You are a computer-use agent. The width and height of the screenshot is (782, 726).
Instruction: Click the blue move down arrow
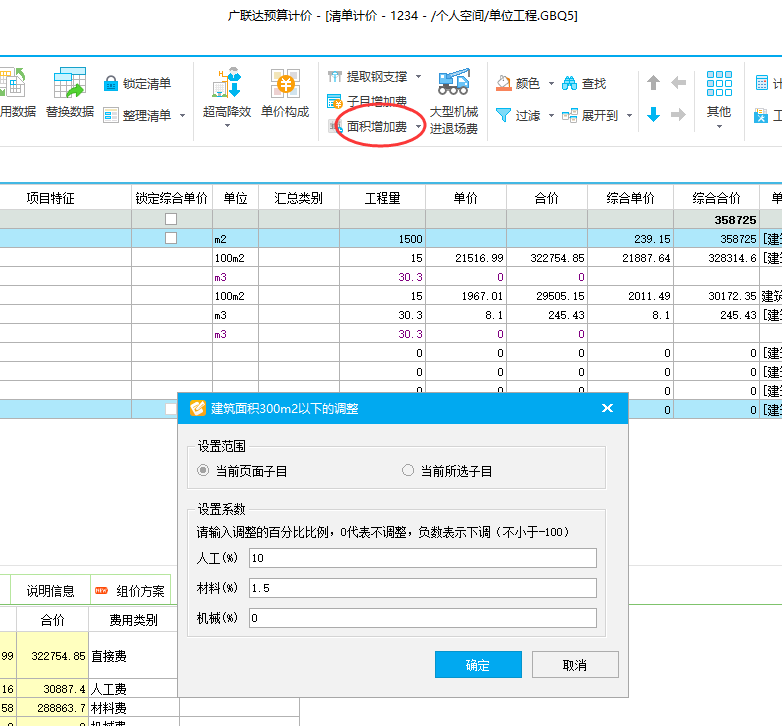point(653,115)
